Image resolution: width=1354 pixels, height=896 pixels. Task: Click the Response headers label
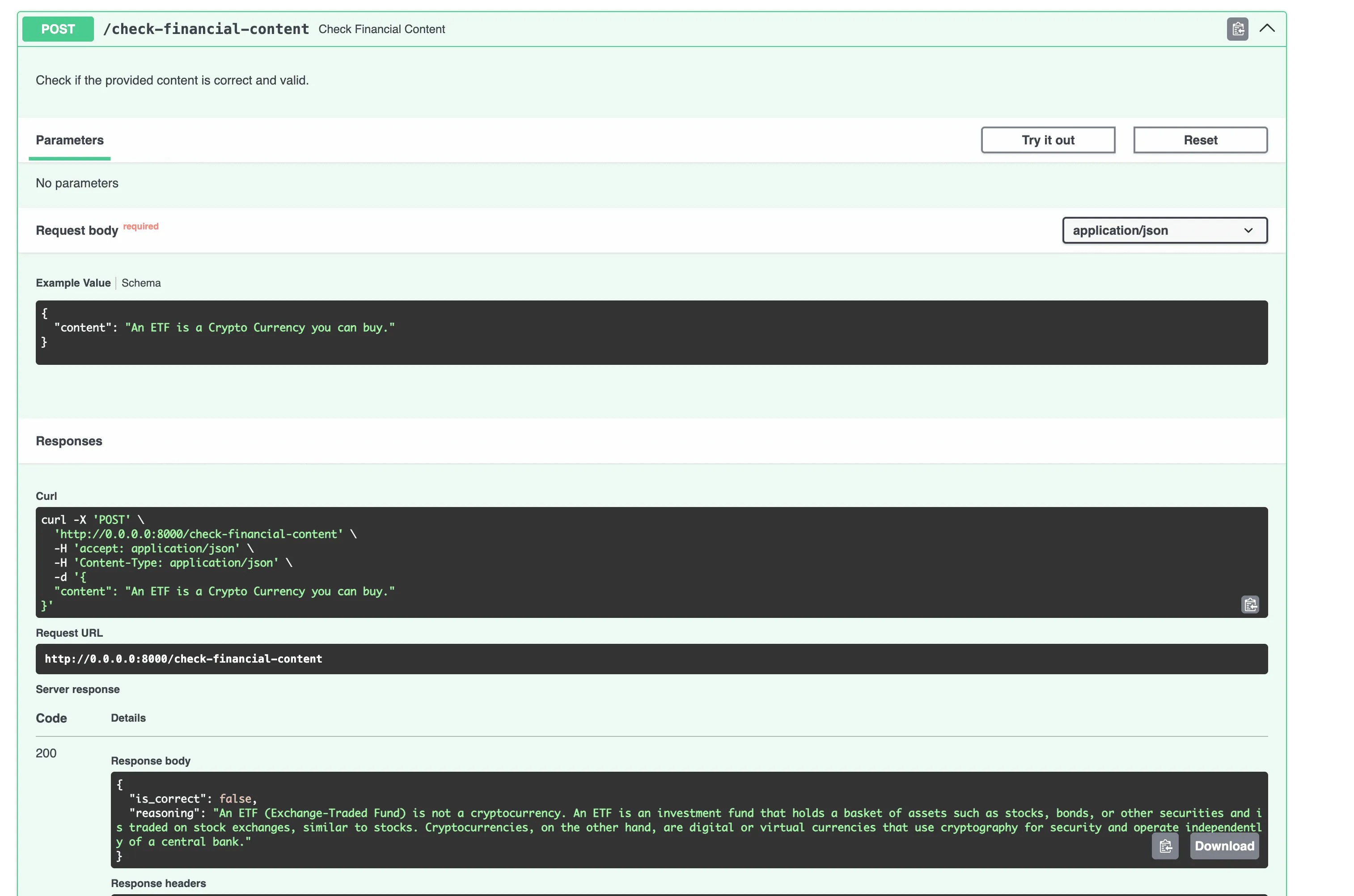click(x=158, y=883)
